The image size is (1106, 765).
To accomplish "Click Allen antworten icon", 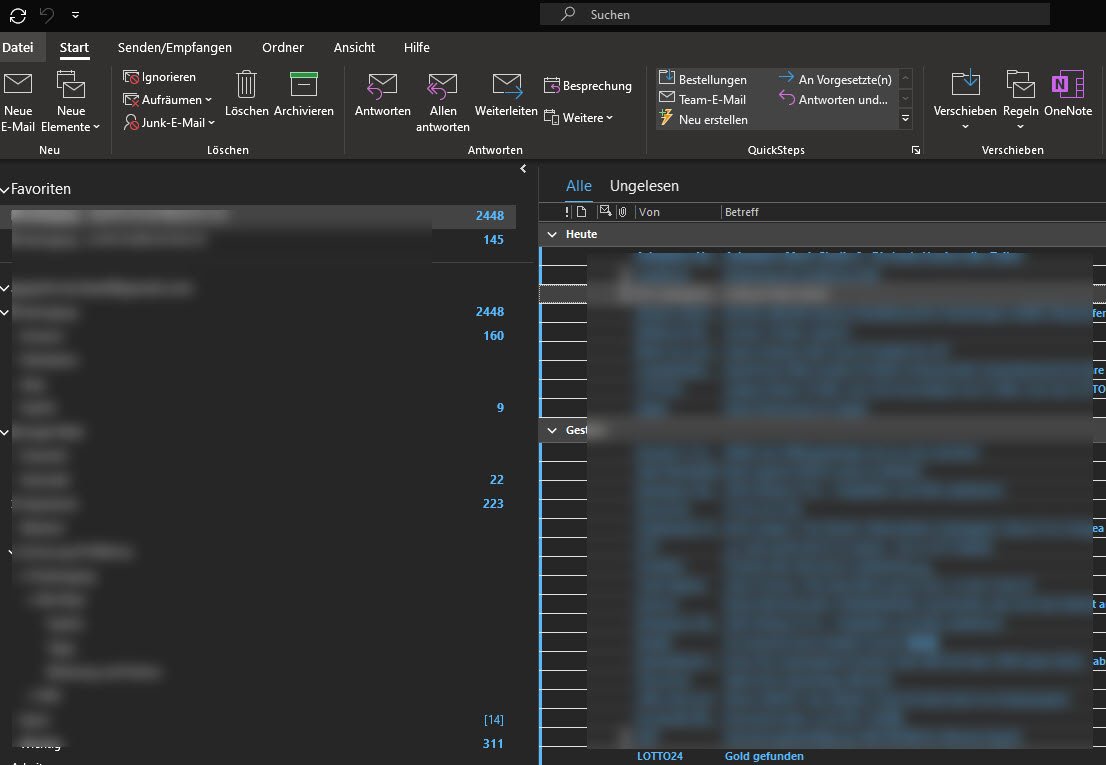I will pyautogui.click(x=442, y=102).
